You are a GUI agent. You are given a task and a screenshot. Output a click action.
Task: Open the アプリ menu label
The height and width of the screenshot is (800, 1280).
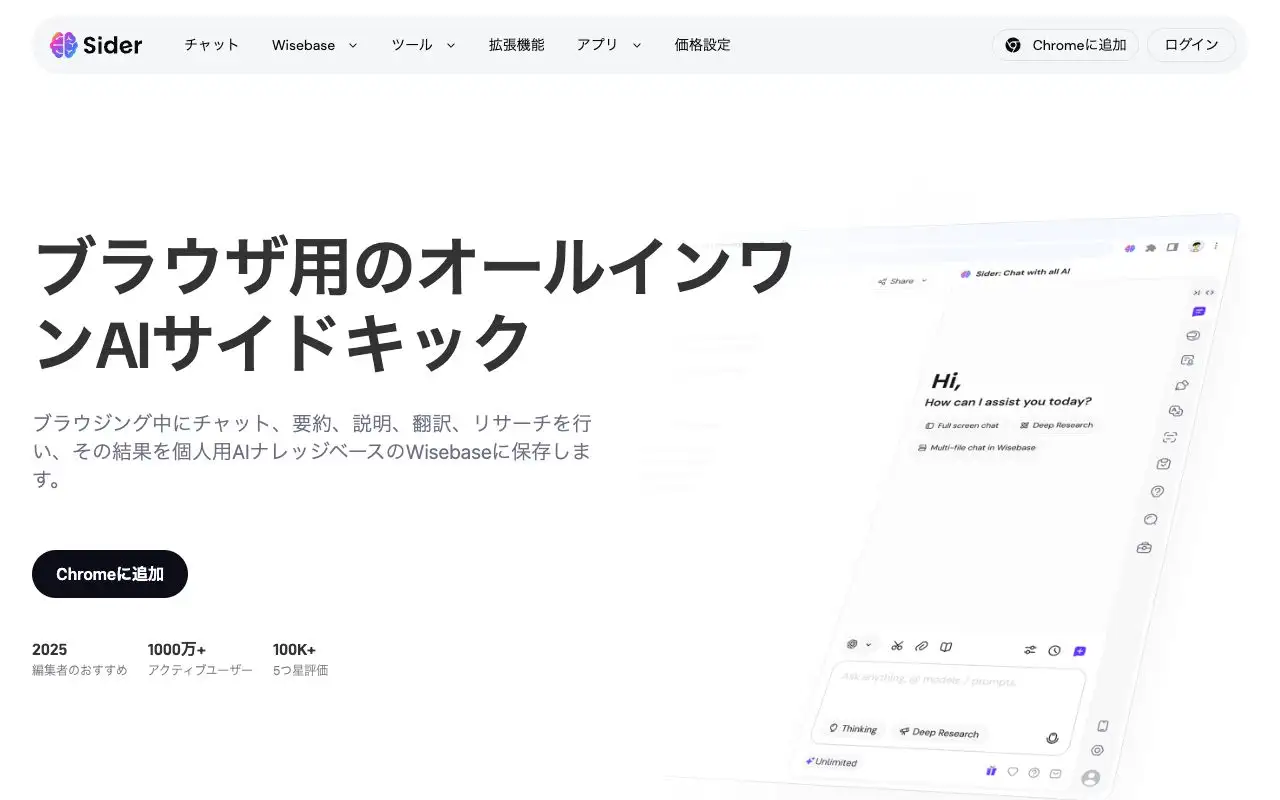tap(597, 45)
